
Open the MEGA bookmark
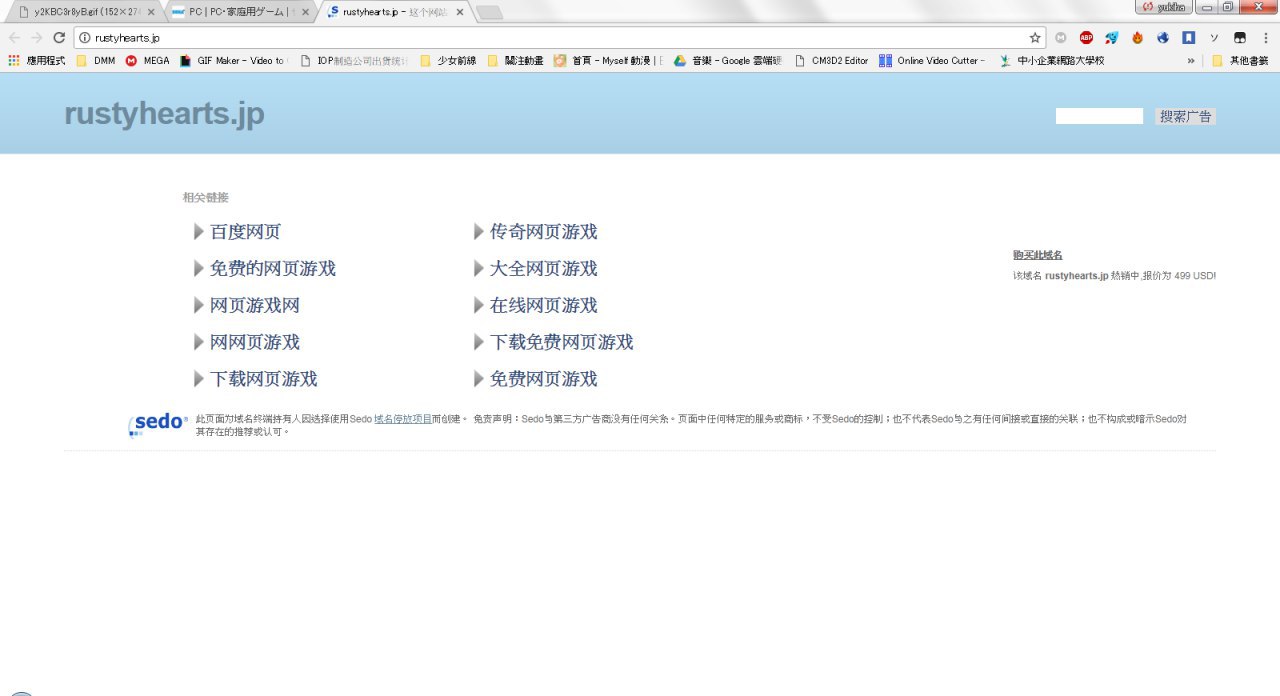click(x=147, y=61)
